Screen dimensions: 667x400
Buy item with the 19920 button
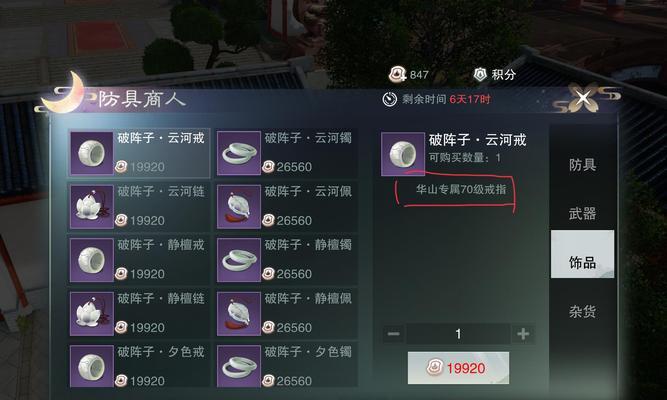click(458, 368)
